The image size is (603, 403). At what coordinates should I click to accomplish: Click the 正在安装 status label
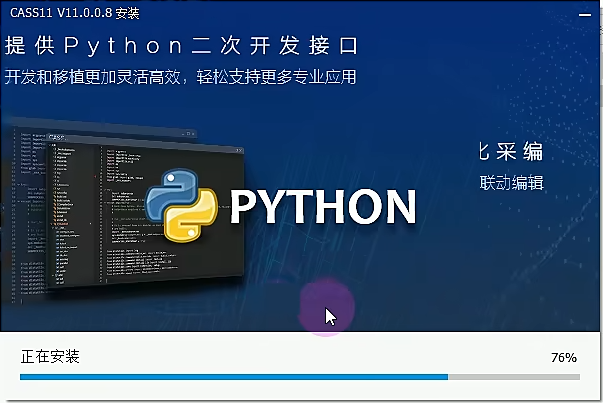(50, 356)
